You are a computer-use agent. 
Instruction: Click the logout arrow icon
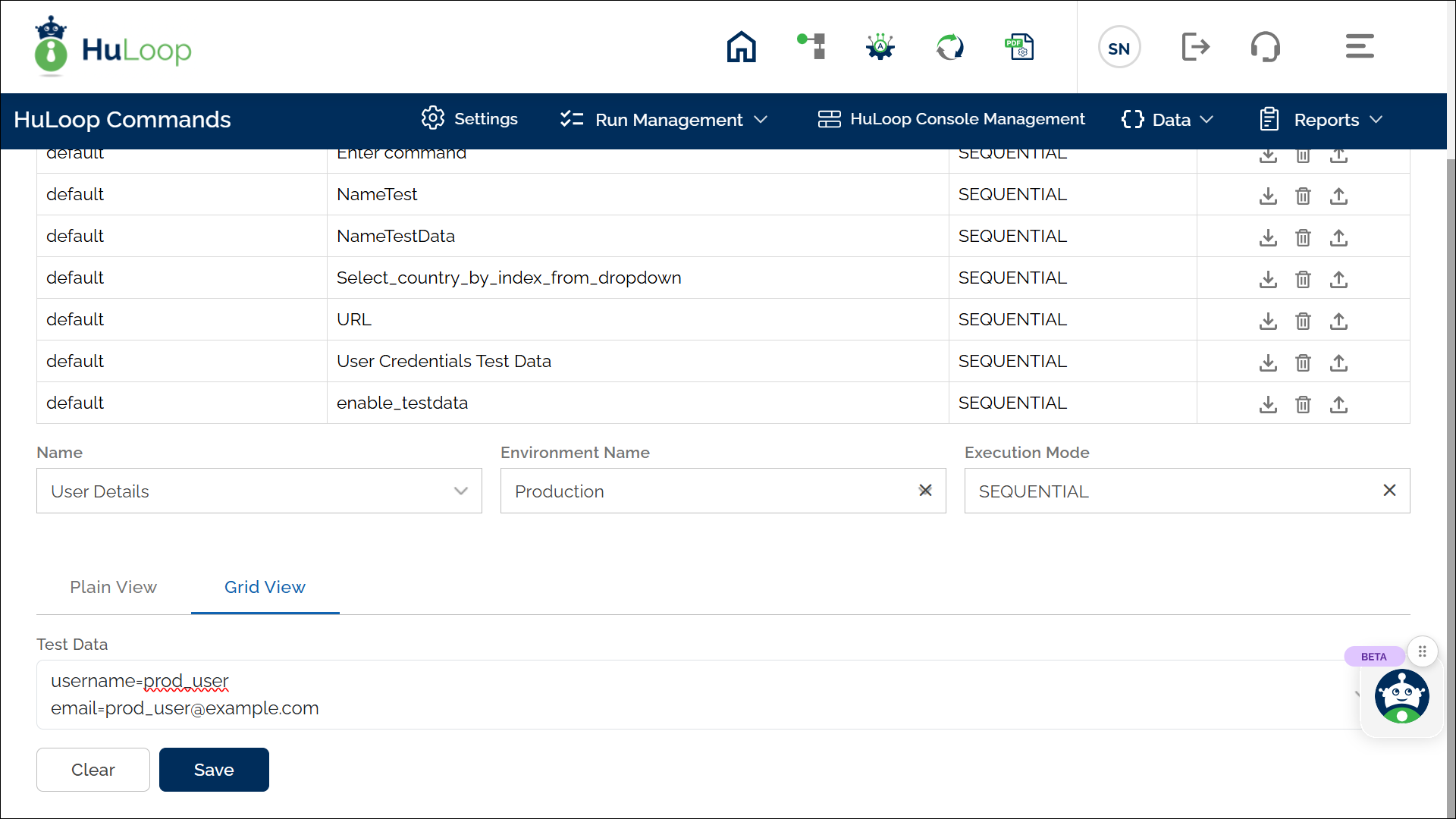coord(1195,47)
